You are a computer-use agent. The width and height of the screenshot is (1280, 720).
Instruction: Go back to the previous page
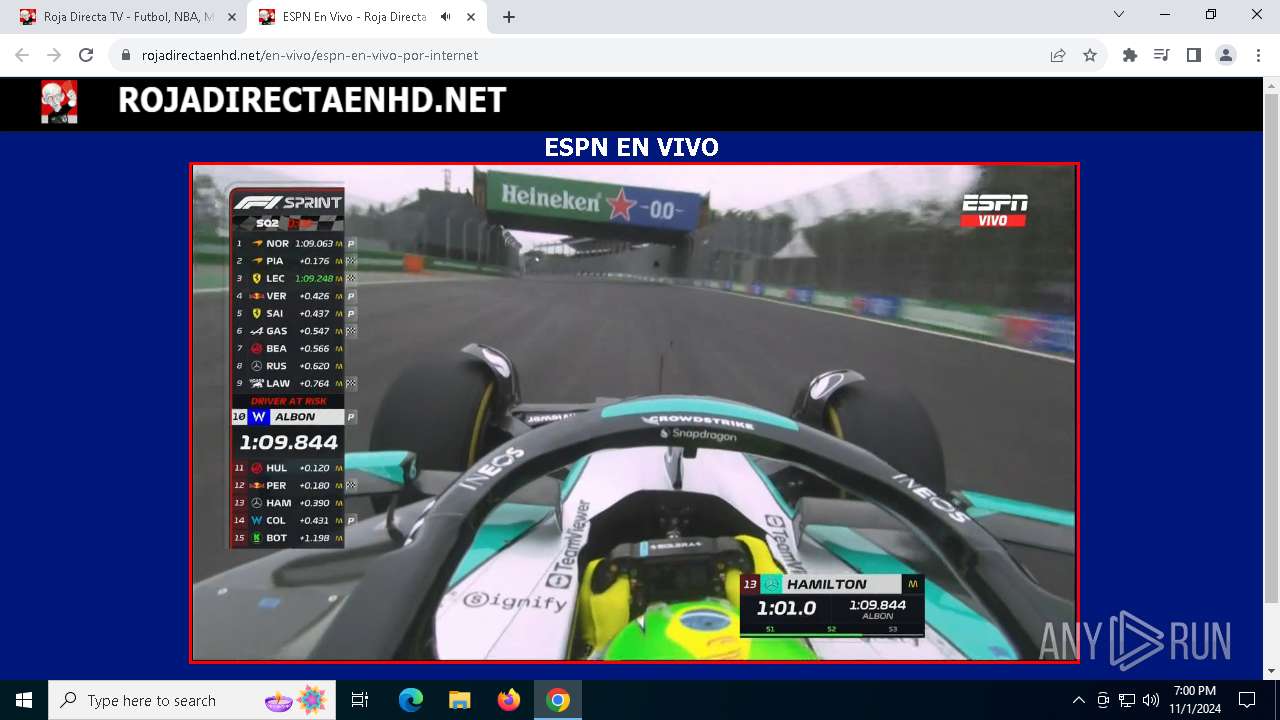(x=22, y=55)
